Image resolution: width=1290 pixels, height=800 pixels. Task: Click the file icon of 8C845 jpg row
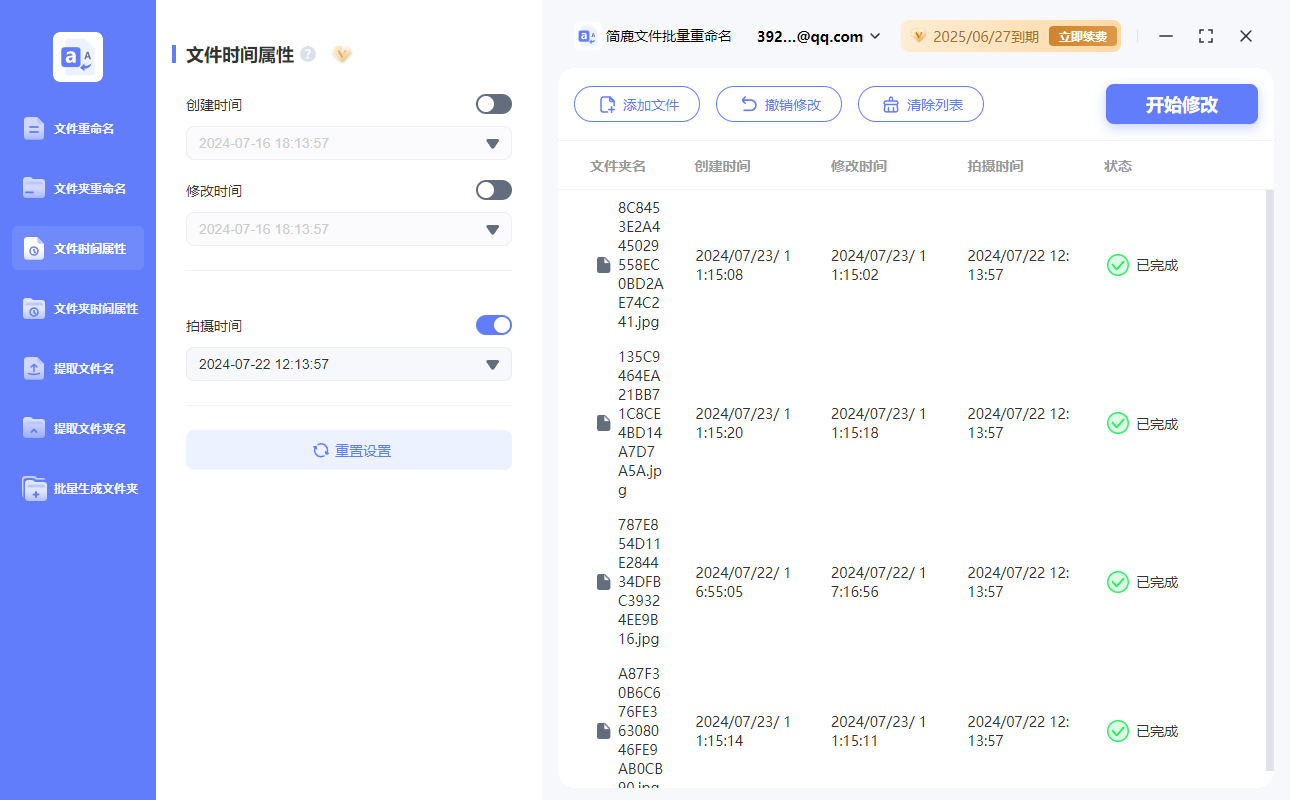[603, 265]
